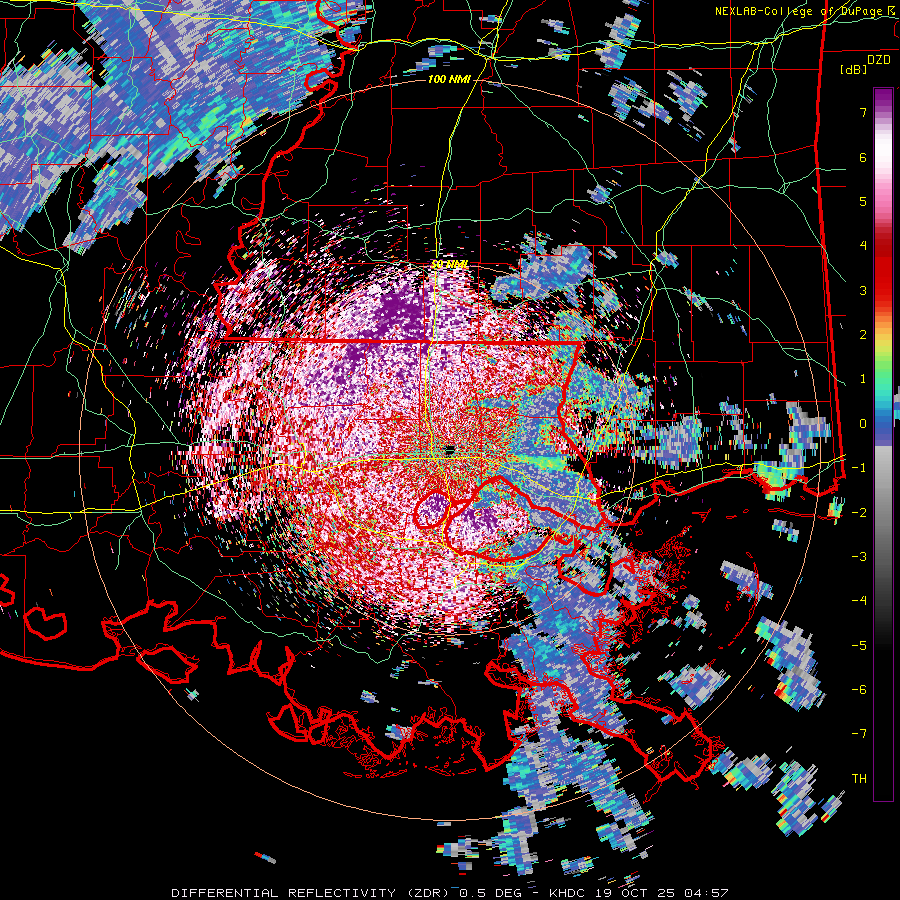This screenshot has height=900, width=900.
Task: Pick the "-2" tick label on legend
Action: [859, 512]
